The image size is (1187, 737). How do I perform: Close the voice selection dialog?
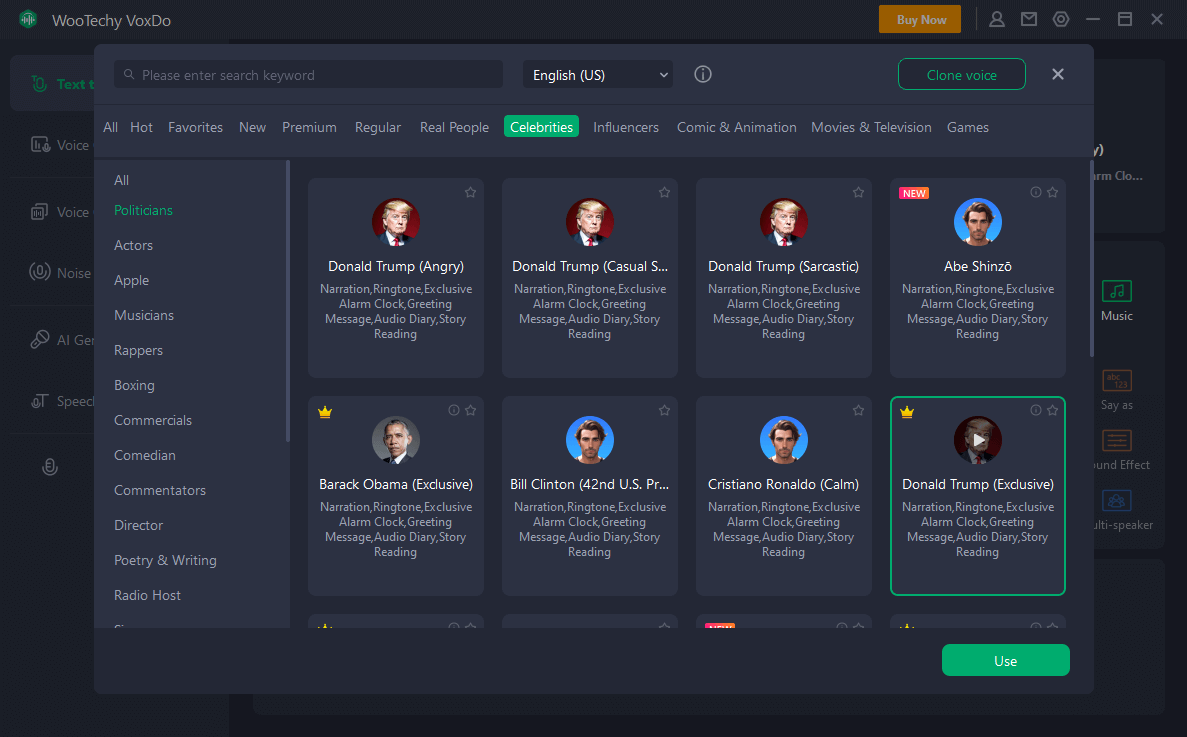[1058, 74]
